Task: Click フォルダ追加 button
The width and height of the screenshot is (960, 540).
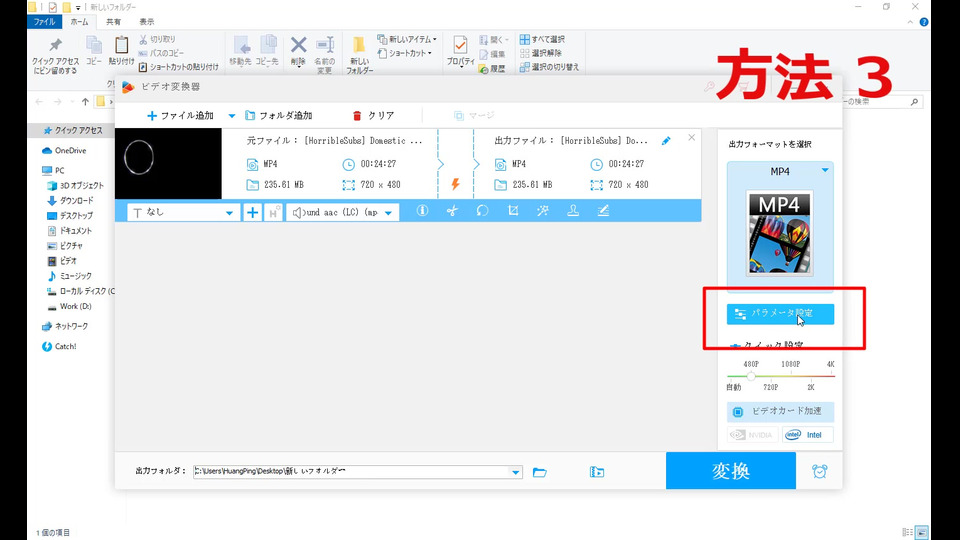Action: 279,115
